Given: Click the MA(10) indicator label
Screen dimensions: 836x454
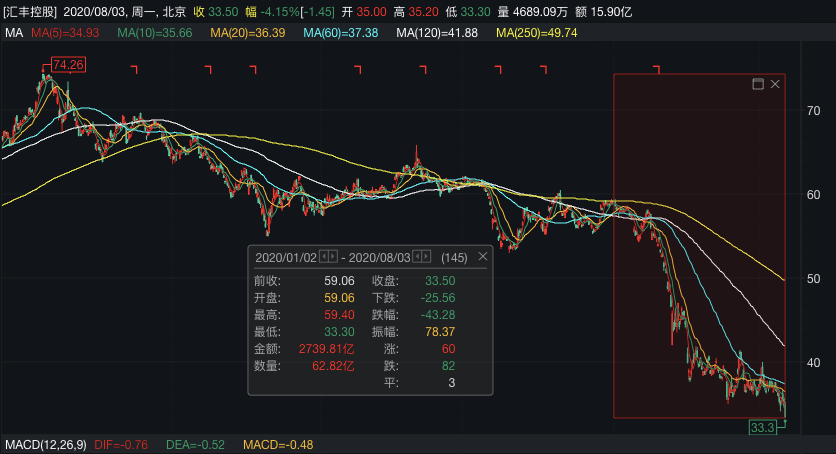Looking at the screenshot, I should [x=154, y=33].
